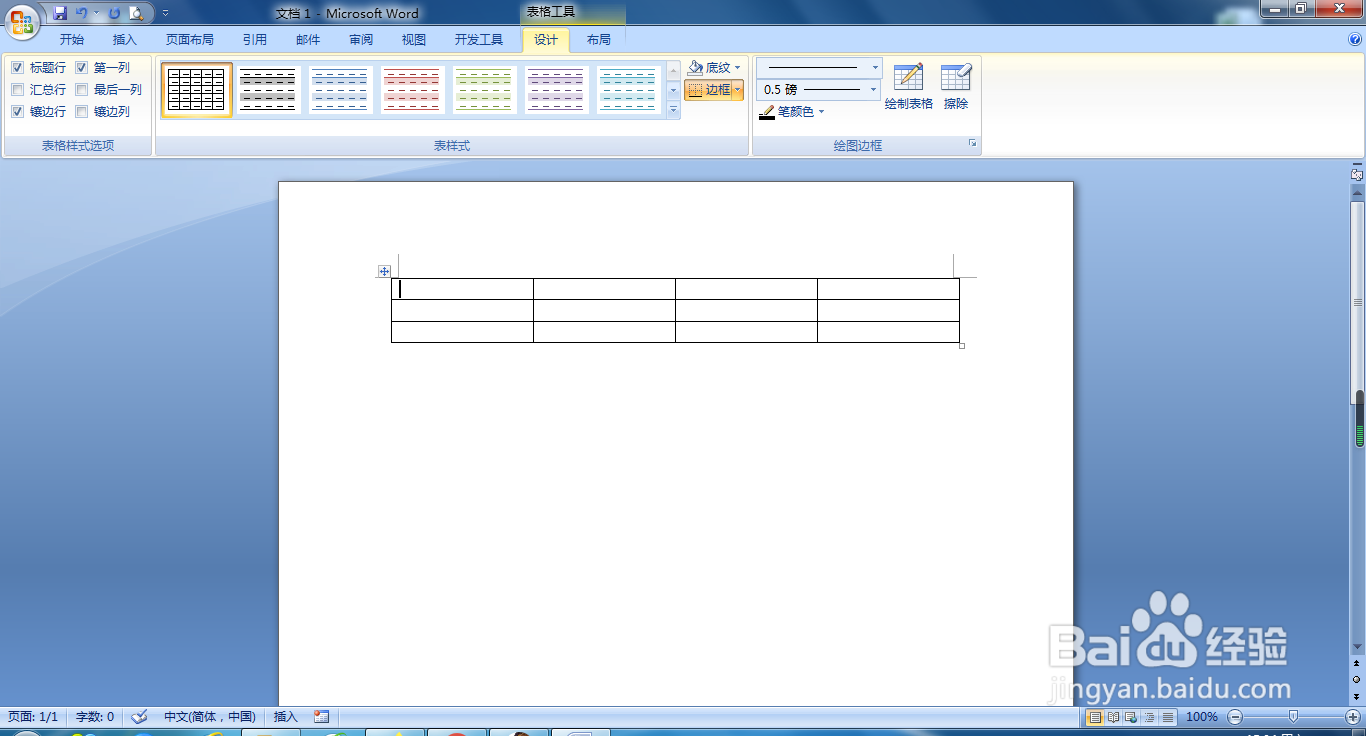The height and width of the screenshot is (736, 1366).
Task: Toggle the 第一列 checkbox
Action: [82, 68]
